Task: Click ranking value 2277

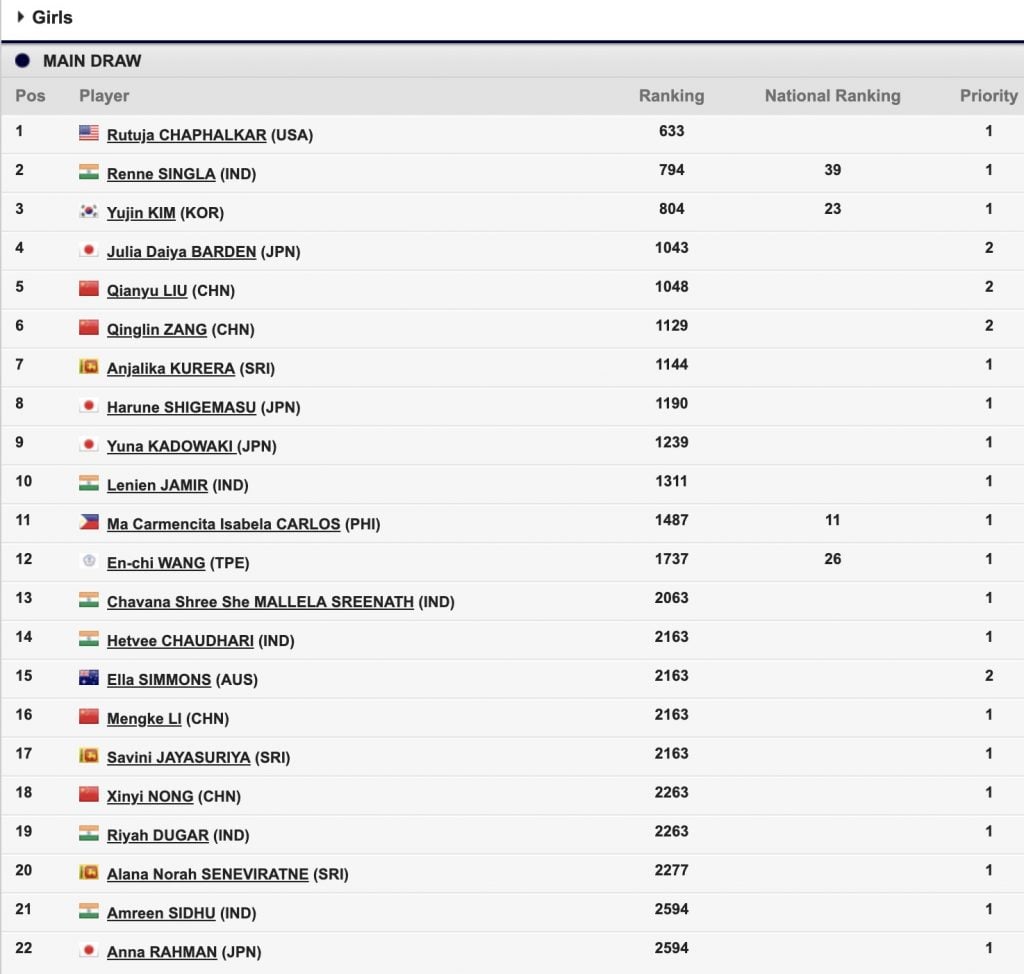Action: pyautogui.click(x=671, y=870)
